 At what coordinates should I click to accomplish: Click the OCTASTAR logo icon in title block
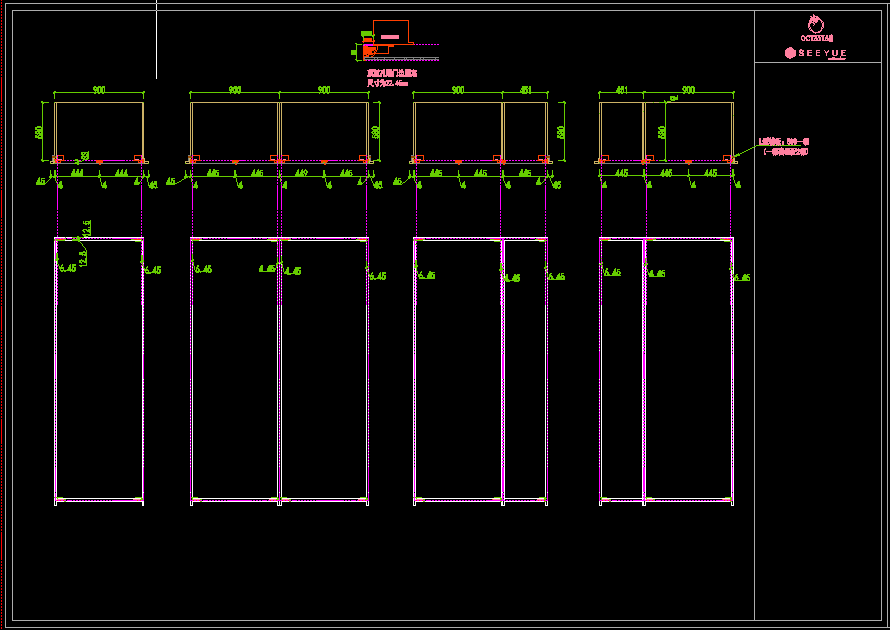point(817,25)
